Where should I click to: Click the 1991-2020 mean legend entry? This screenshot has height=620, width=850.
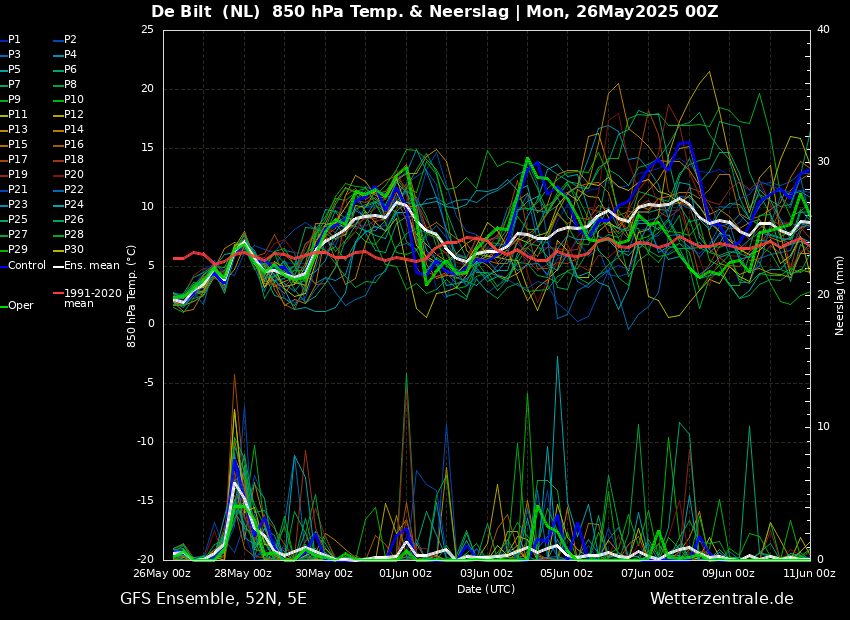click(88, 298)
